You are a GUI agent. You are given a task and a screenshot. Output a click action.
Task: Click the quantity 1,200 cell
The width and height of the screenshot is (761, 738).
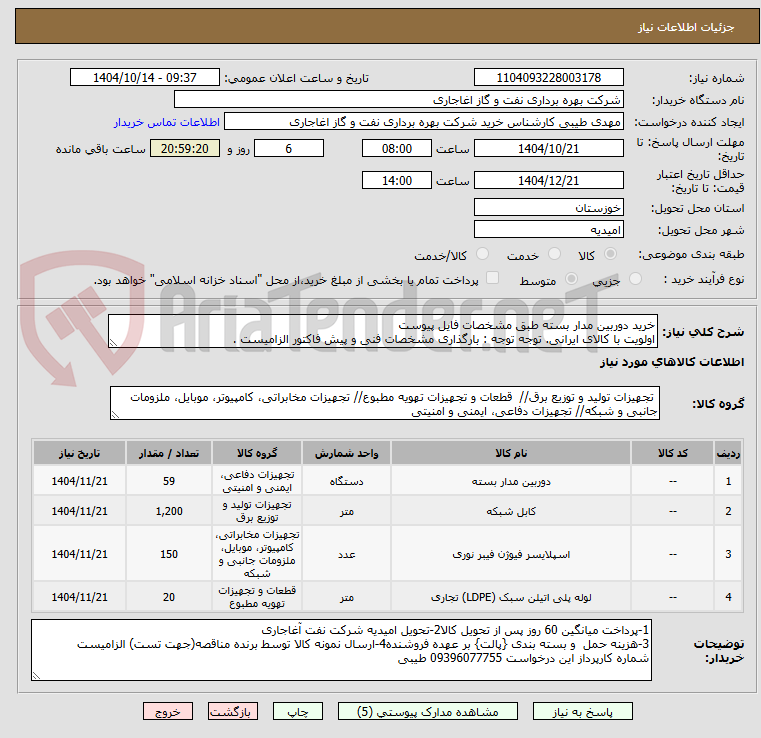168,511
